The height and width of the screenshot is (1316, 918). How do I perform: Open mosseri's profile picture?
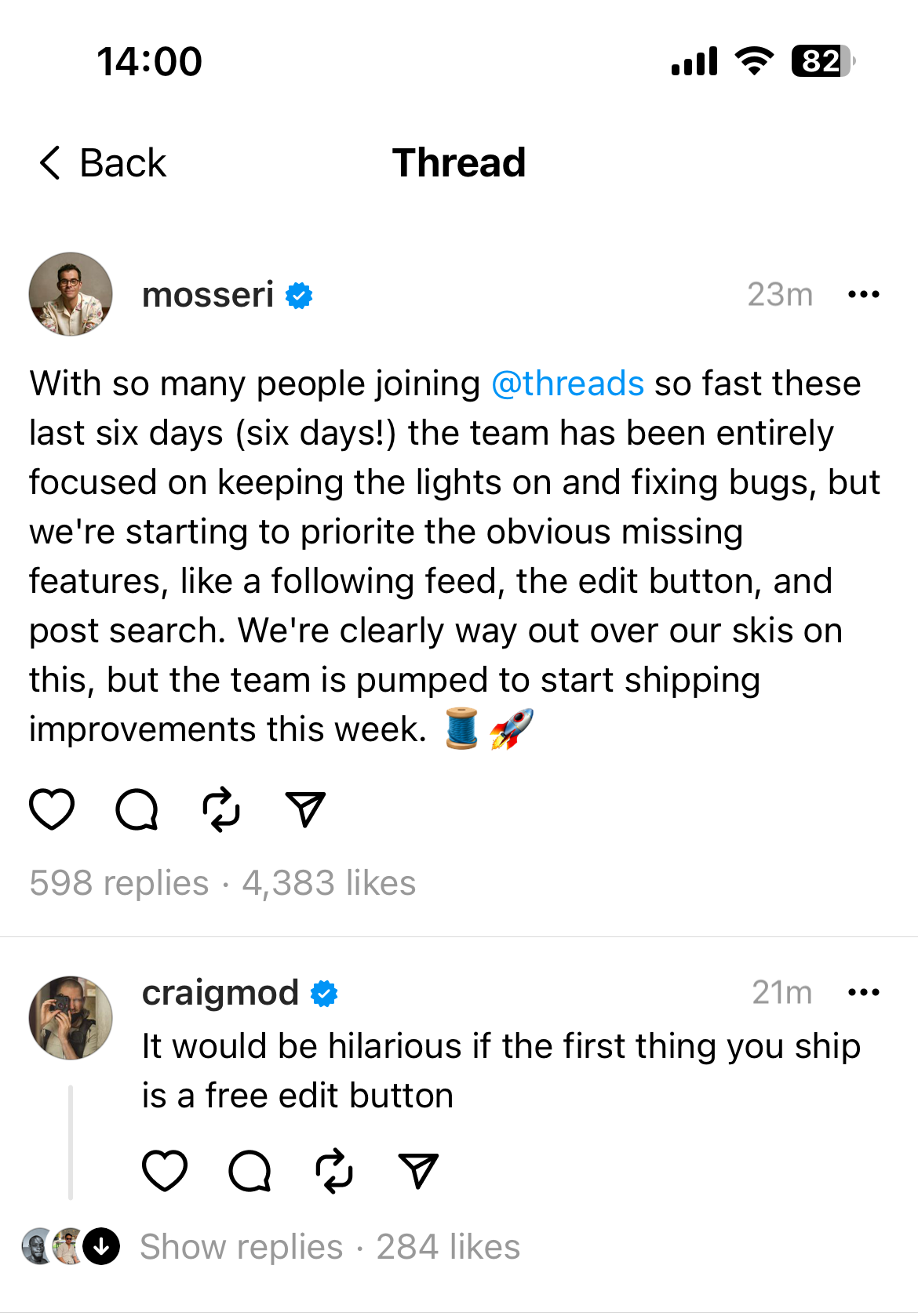[71, 294]
